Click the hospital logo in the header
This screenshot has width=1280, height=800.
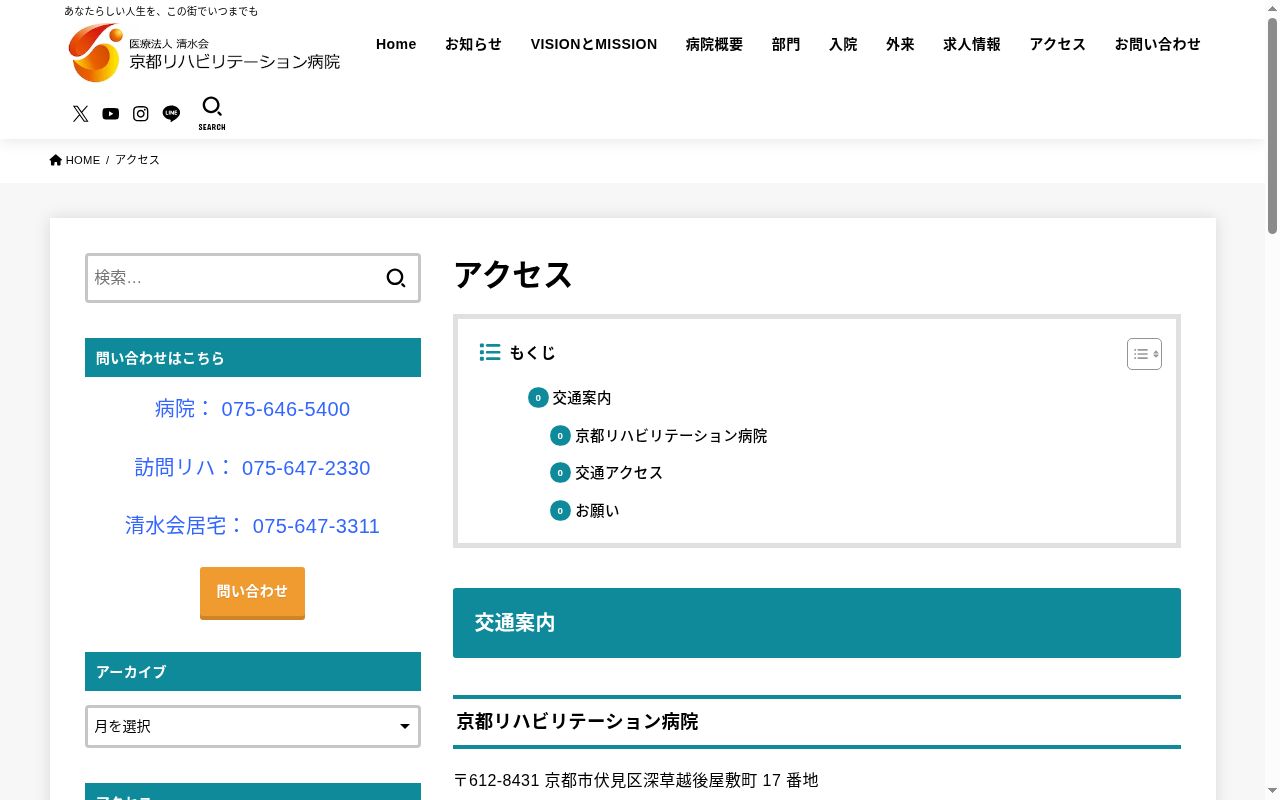(205, 53)
